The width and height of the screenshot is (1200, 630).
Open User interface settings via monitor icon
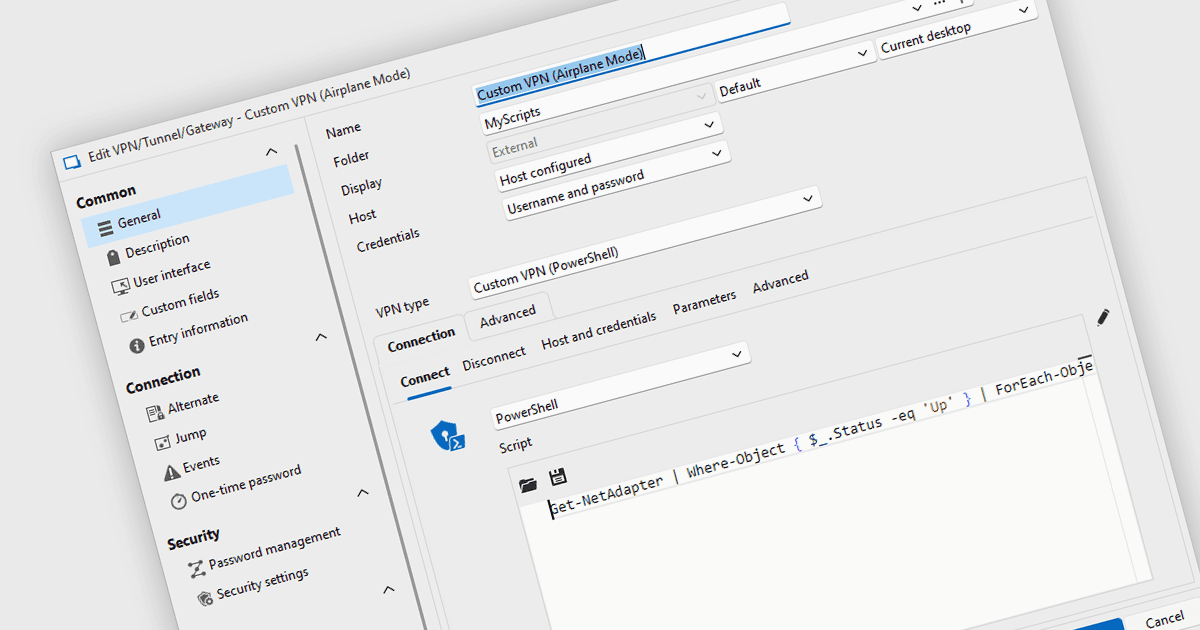[120, 286]
